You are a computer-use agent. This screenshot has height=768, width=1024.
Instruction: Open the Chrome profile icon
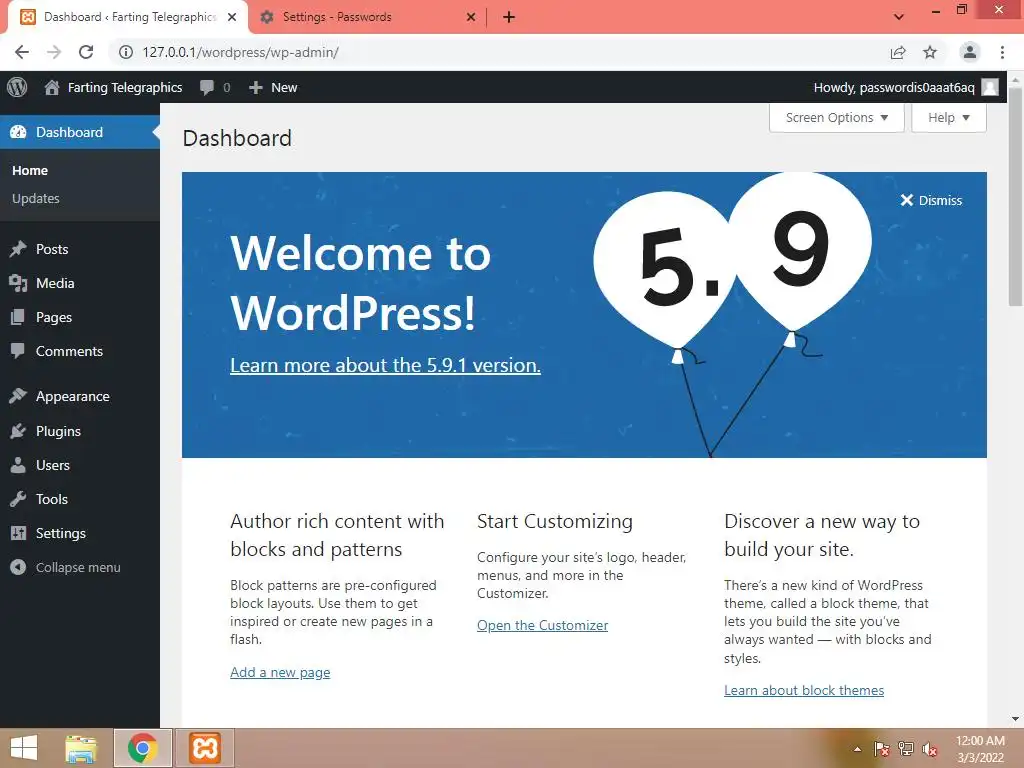970,52
